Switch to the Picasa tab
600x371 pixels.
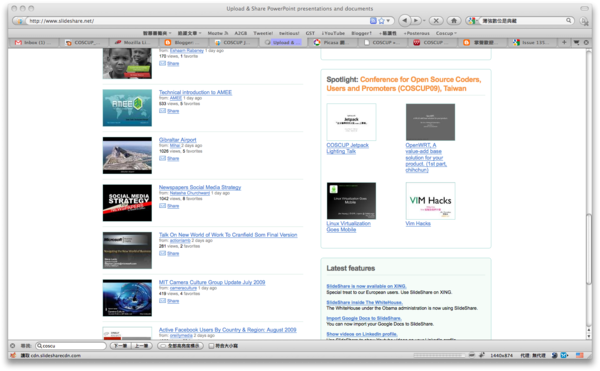(334, 42)
